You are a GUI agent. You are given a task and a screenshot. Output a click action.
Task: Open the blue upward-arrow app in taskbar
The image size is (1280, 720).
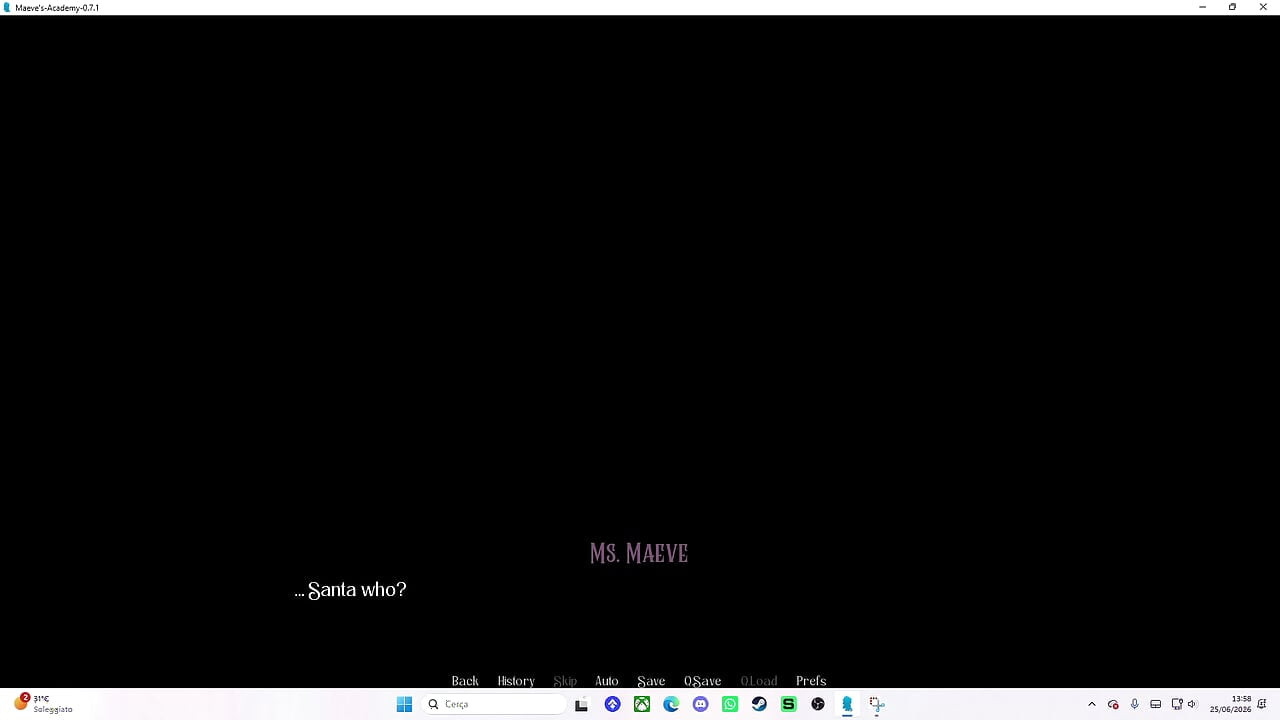click(613, 704)
